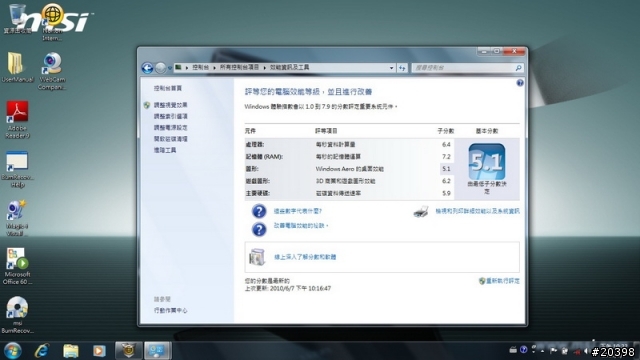The image size is (640, 360).
Task: Open 調整索引選項 in the sidebar
Action: pos(171,116)
